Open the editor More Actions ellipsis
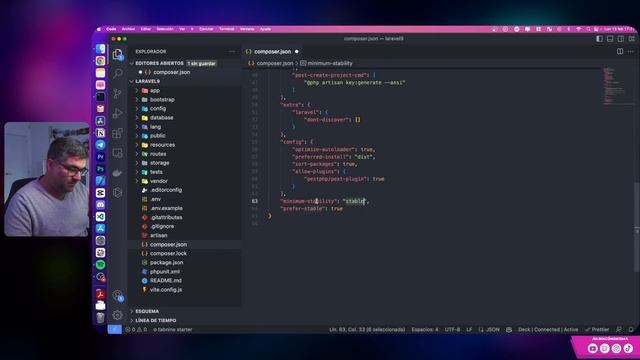The width and height of the screenshot is (640, 360). (631, 51)
